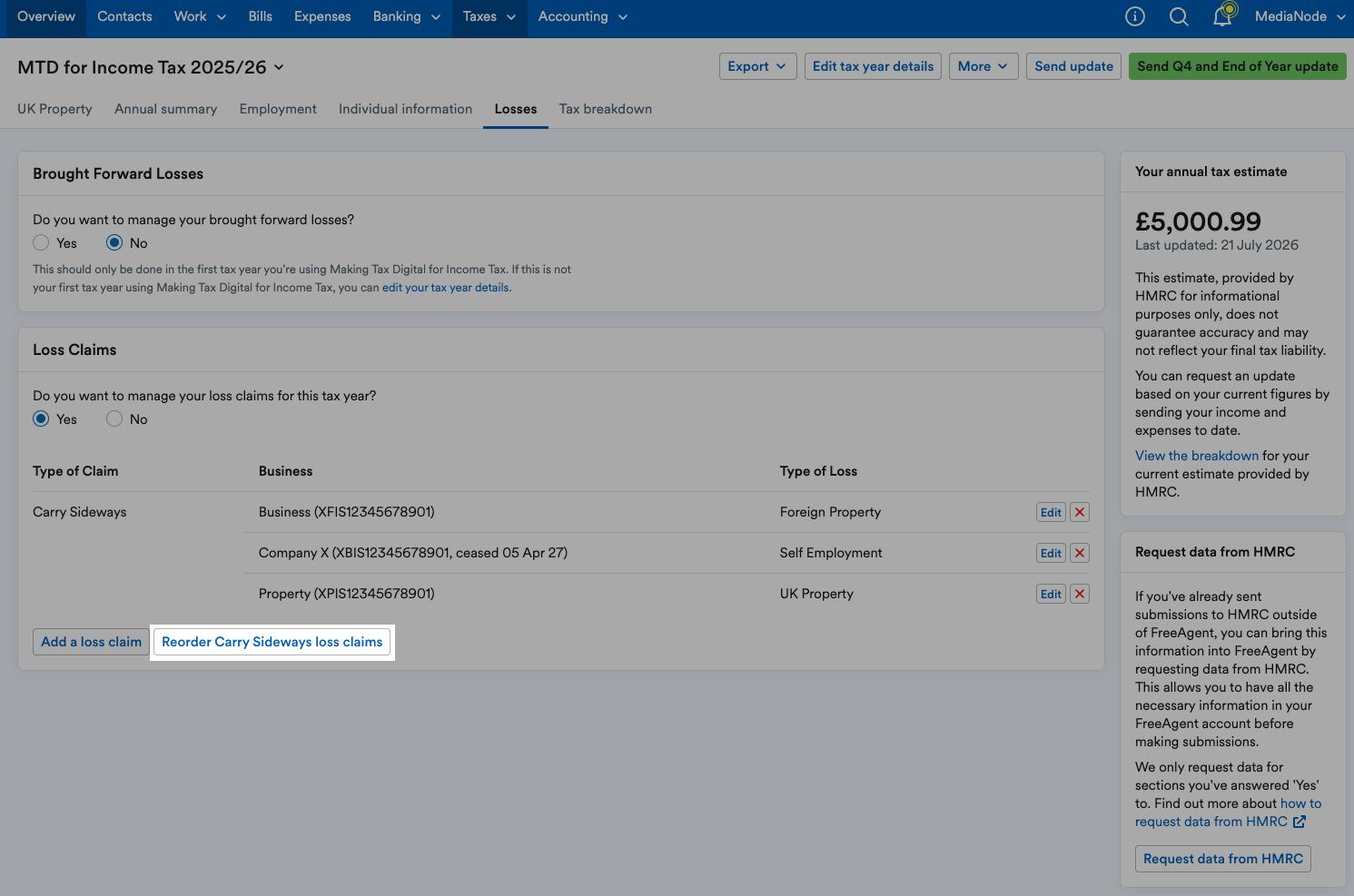This screenshot has height=896, width=1354.
Task: Open the Expenses menu item
Action: [x=322, y=16]
